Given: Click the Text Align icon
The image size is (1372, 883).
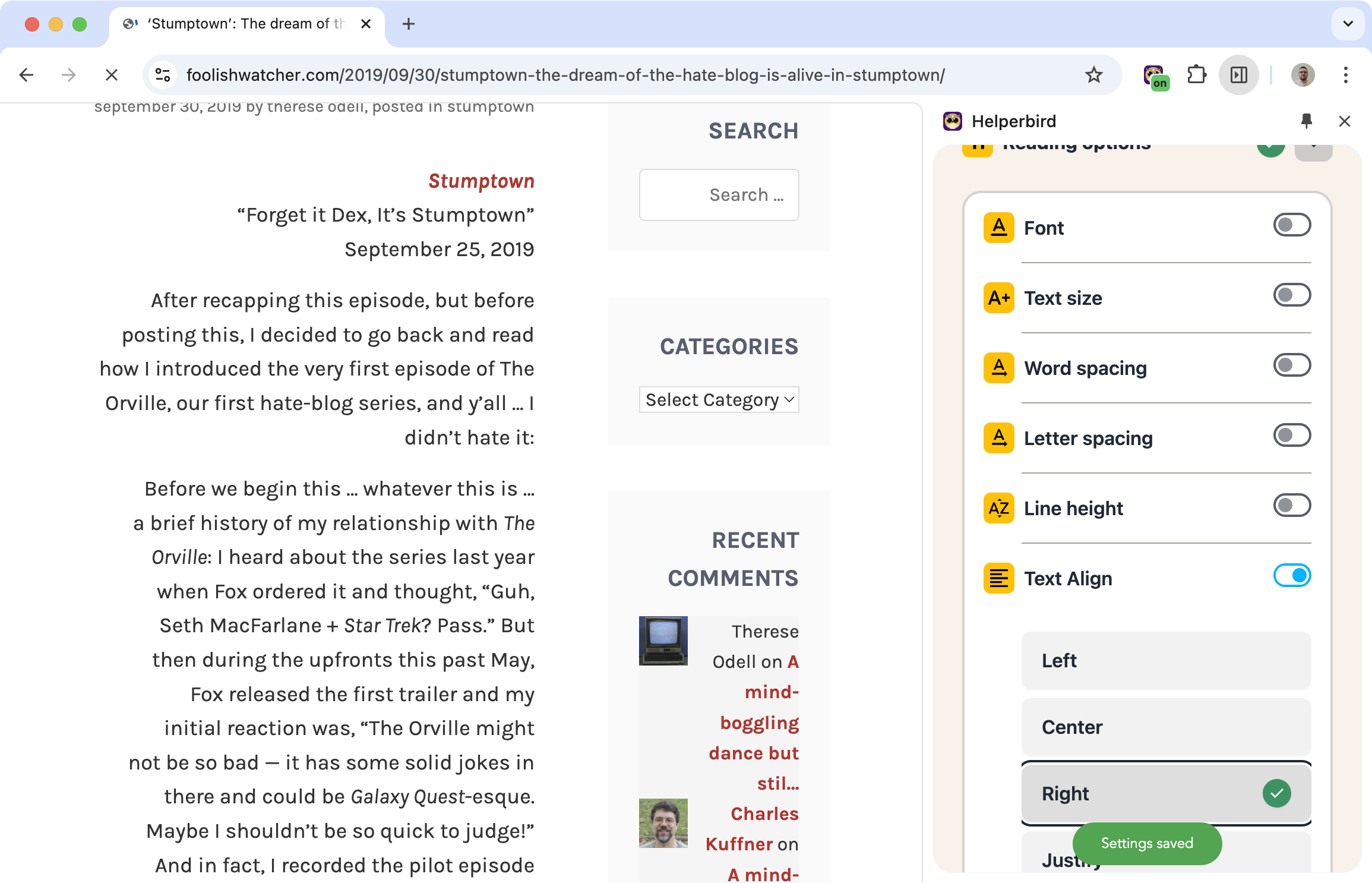Looking at the screenshot, I should [x=998, y=578].
